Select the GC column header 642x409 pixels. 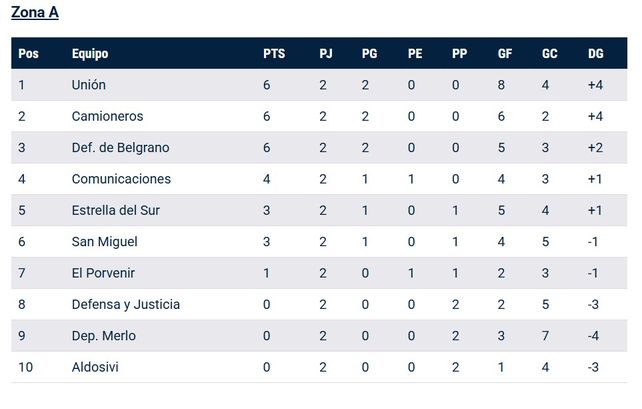[549, 54]
